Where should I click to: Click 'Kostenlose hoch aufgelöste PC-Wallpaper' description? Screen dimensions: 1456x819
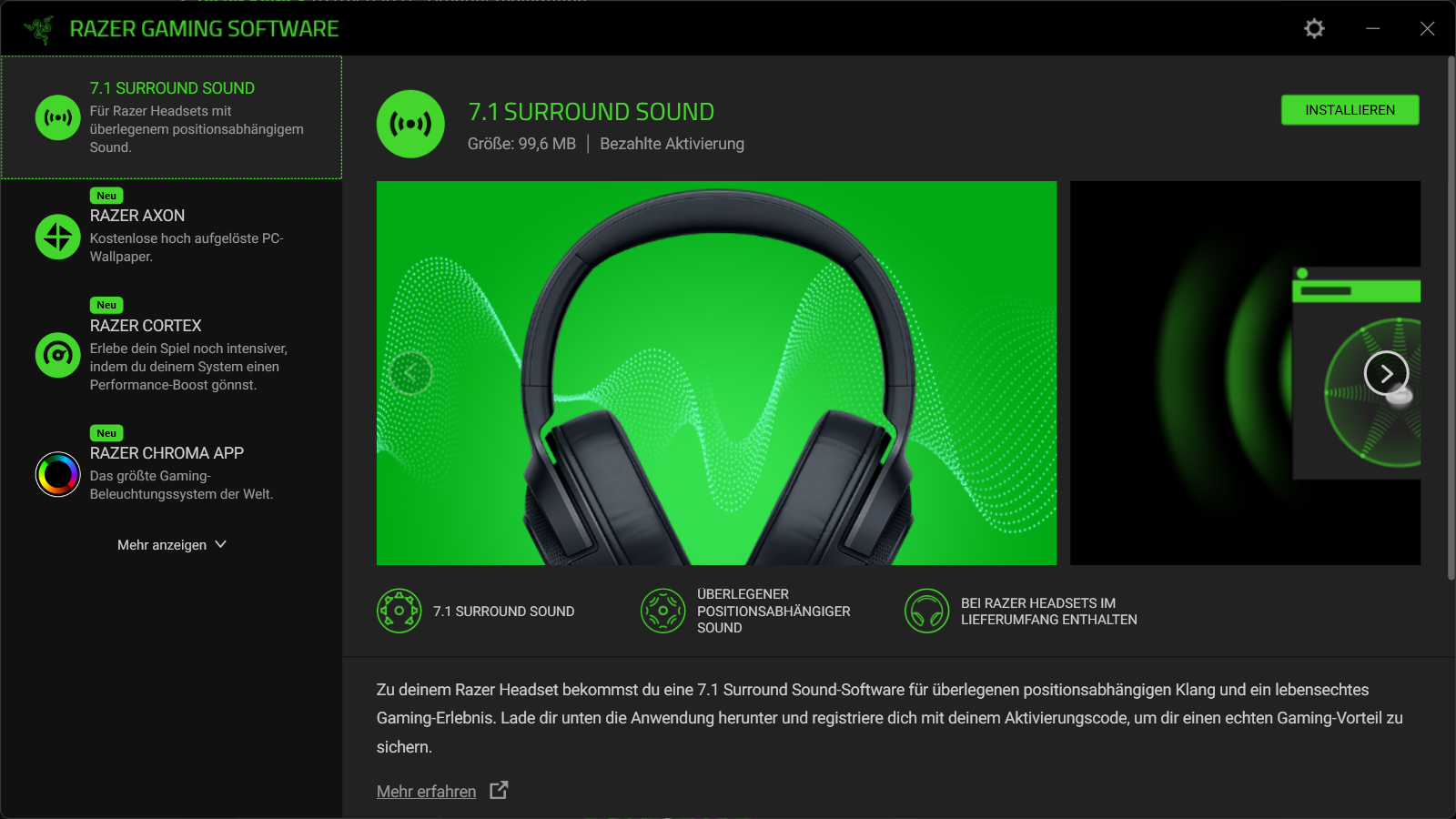pos(187,248)
